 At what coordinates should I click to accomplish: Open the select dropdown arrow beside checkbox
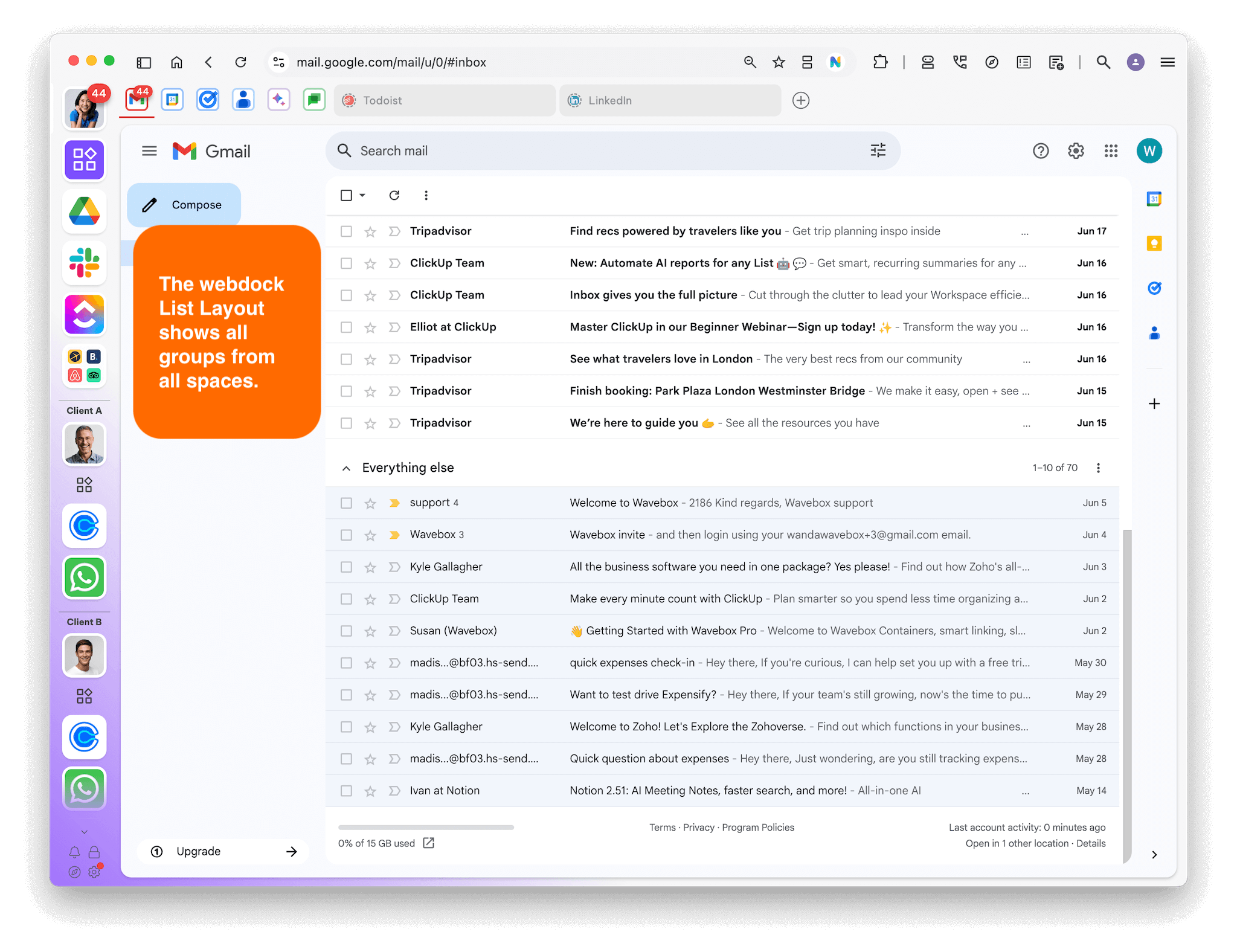362,195
